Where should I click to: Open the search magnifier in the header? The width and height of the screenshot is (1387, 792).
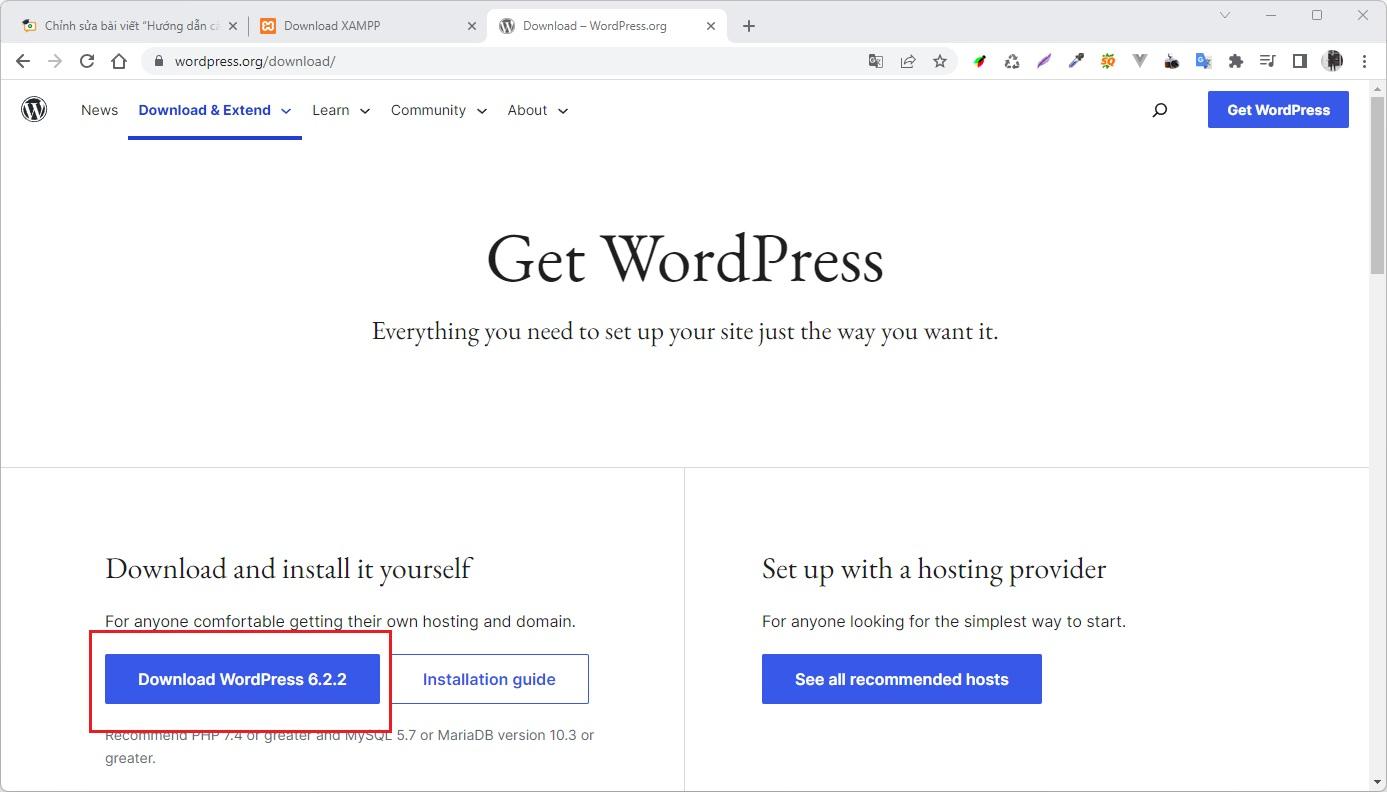pyautogui.click(x=1160, y=110)
